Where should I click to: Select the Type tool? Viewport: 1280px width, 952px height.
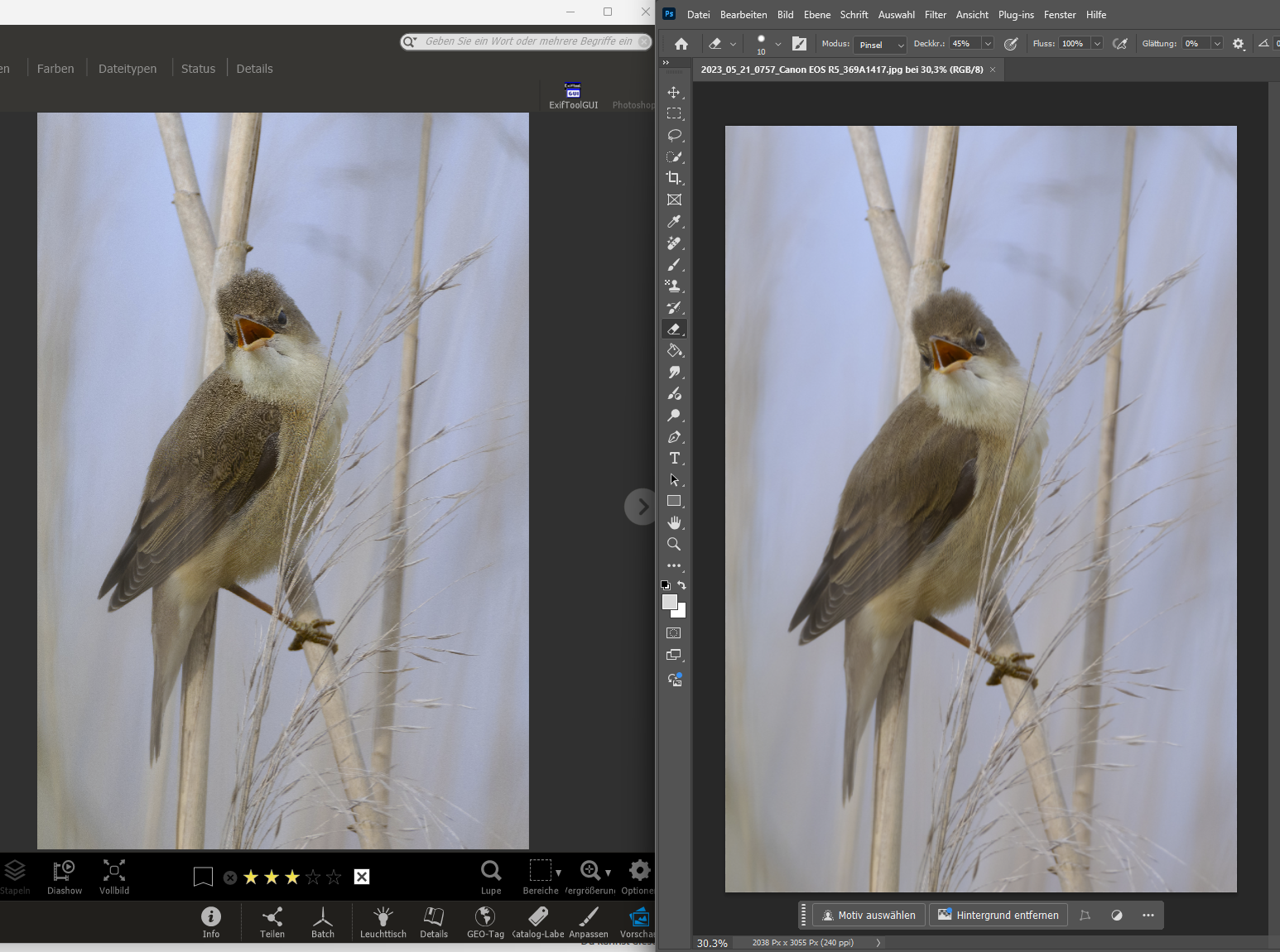click(x=674, y=458)
